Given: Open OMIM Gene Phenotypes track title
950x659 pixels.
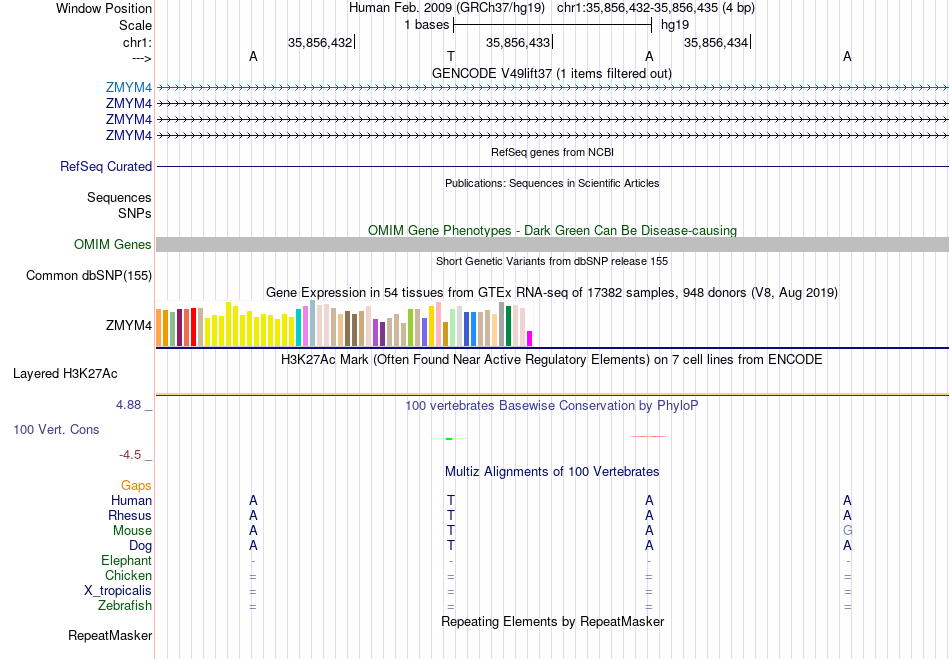Looking at the screenshot, I should tap(553, 231).
